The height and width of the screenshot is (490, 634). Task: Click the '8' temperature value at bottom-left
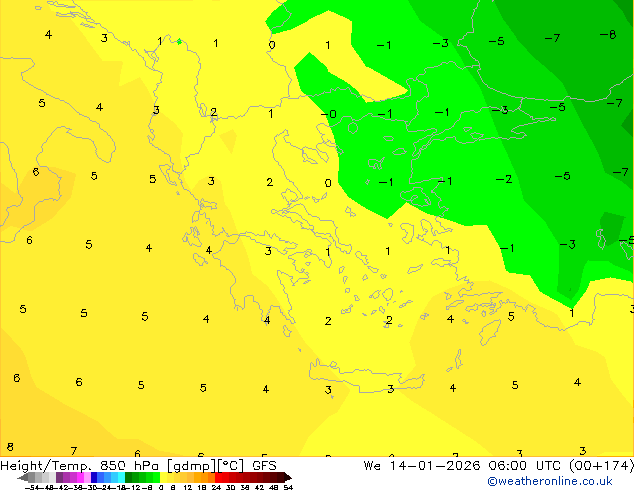[10, 447]
